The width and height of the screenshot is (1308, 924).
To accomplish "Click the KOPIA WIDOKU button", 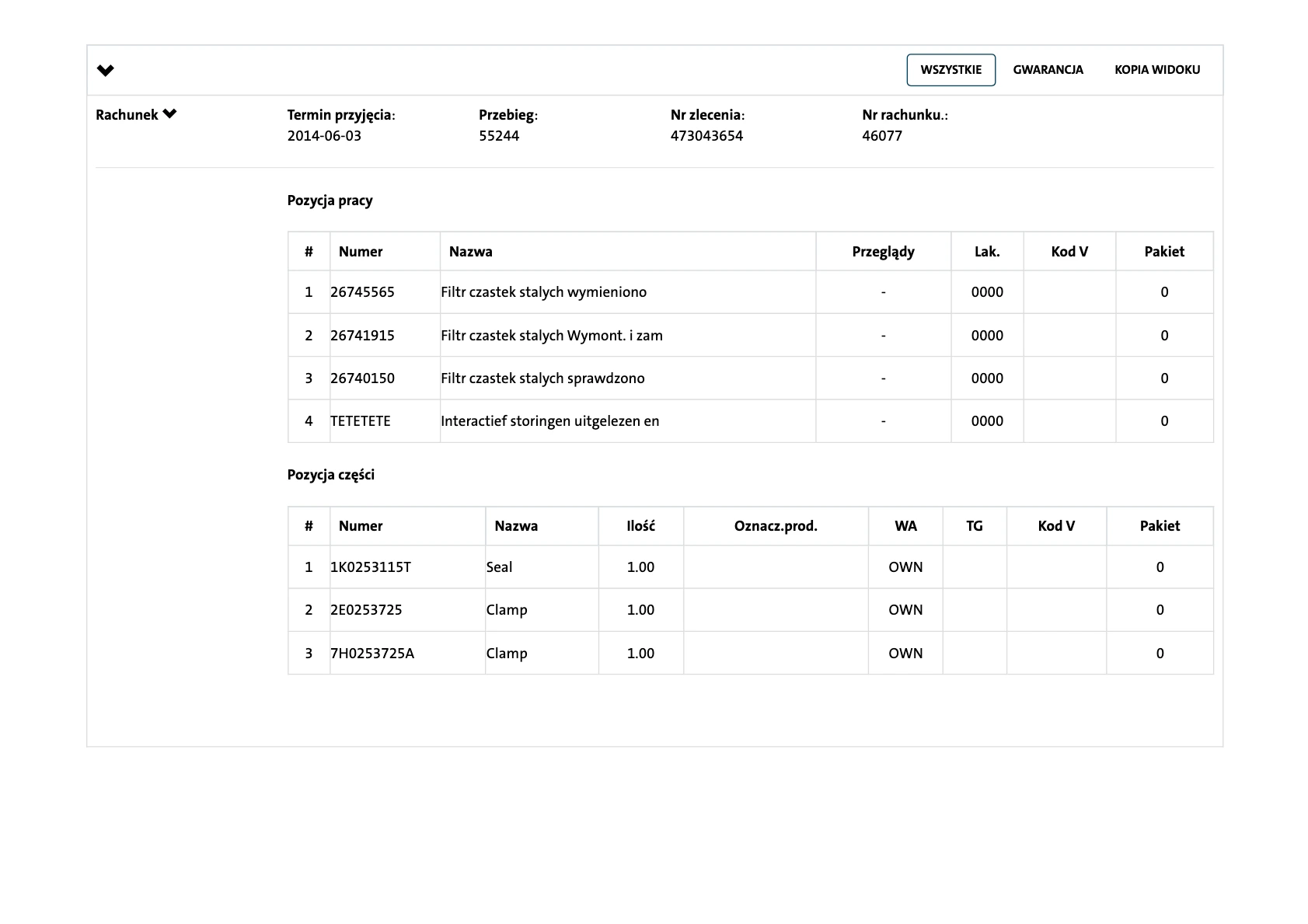I will point(1156,70).
